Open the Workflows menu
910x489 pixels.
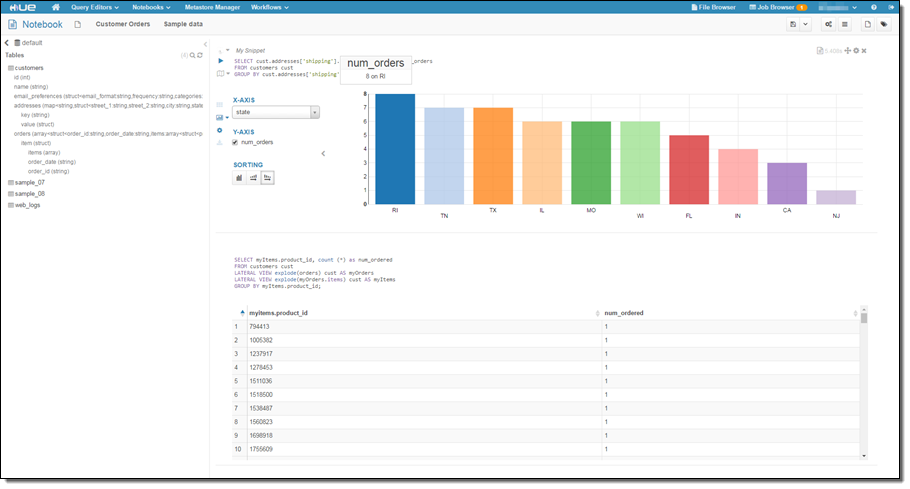[270, 7]
